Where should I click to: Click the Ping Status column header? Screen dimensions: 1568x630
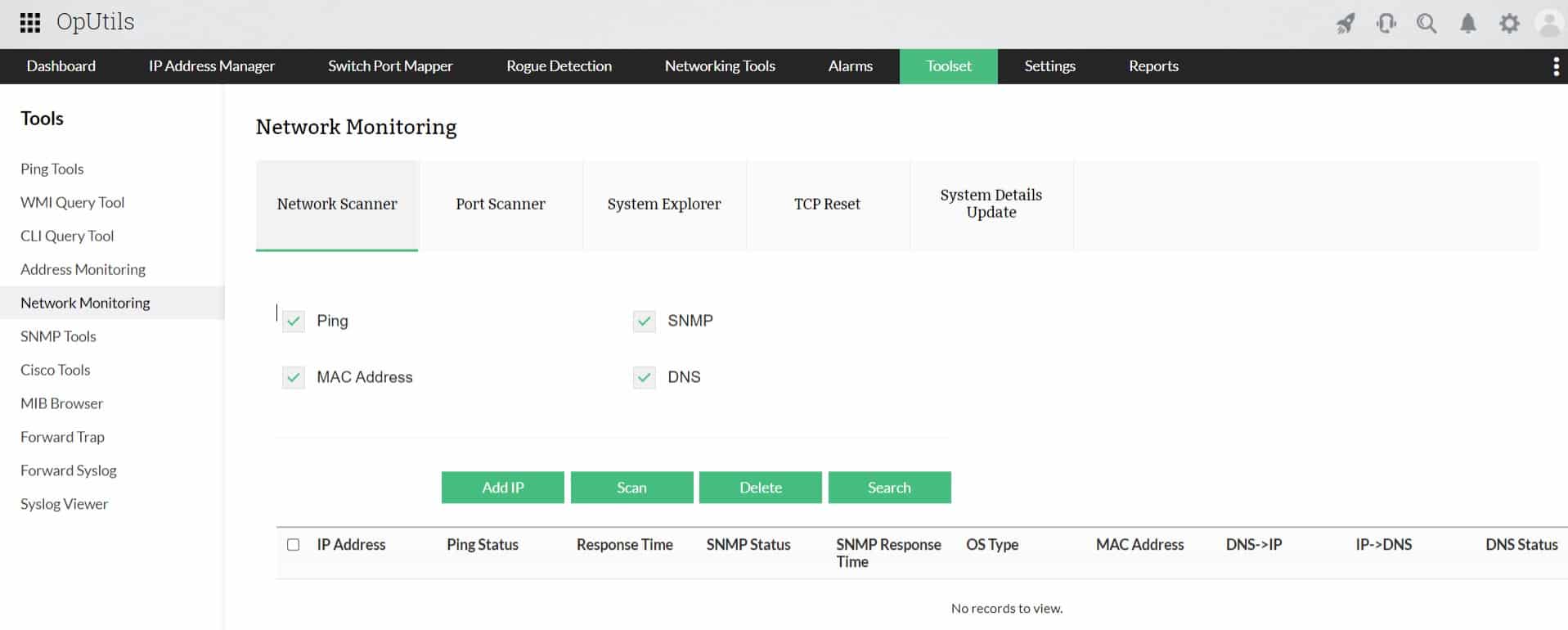pos(483,545)
